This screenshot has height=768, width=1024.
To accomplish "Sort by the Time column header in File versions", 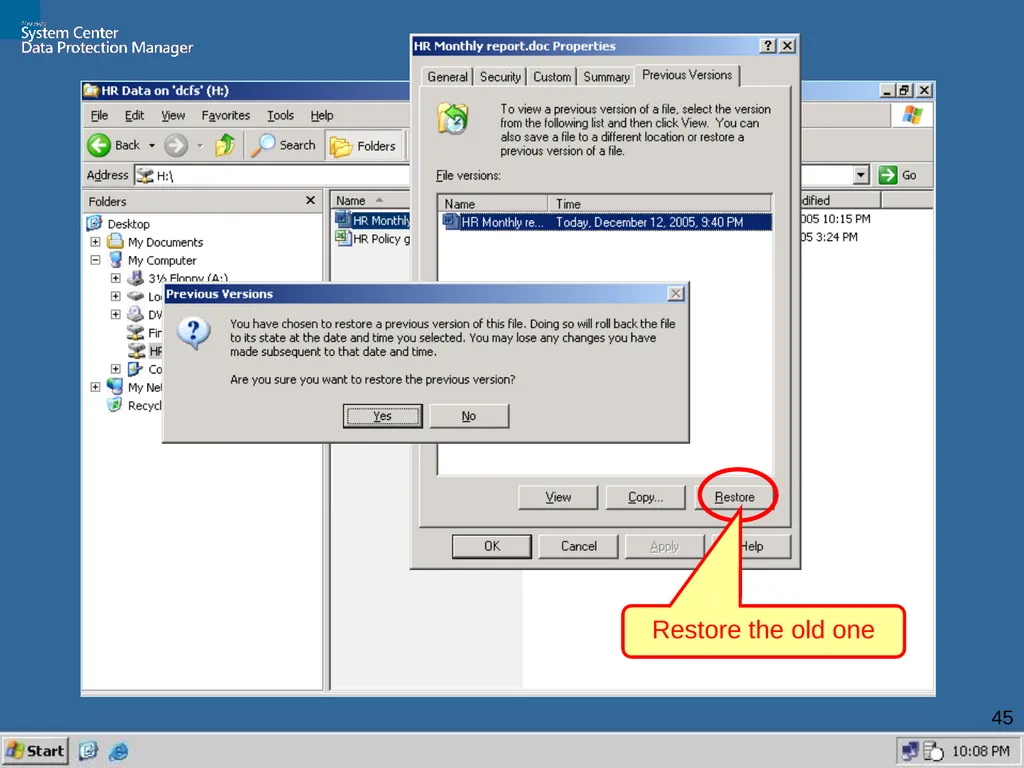I will coord(660,204).
